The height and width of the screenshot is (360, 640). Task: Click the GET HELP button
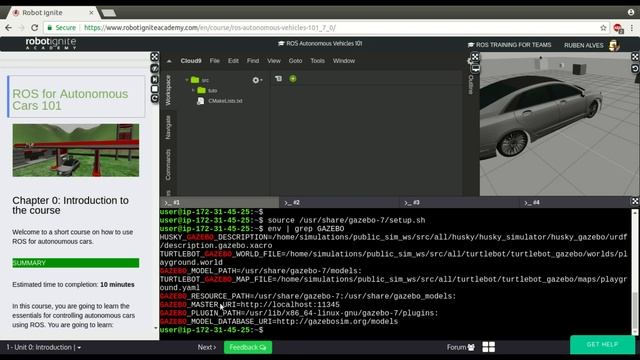point(602,345)
